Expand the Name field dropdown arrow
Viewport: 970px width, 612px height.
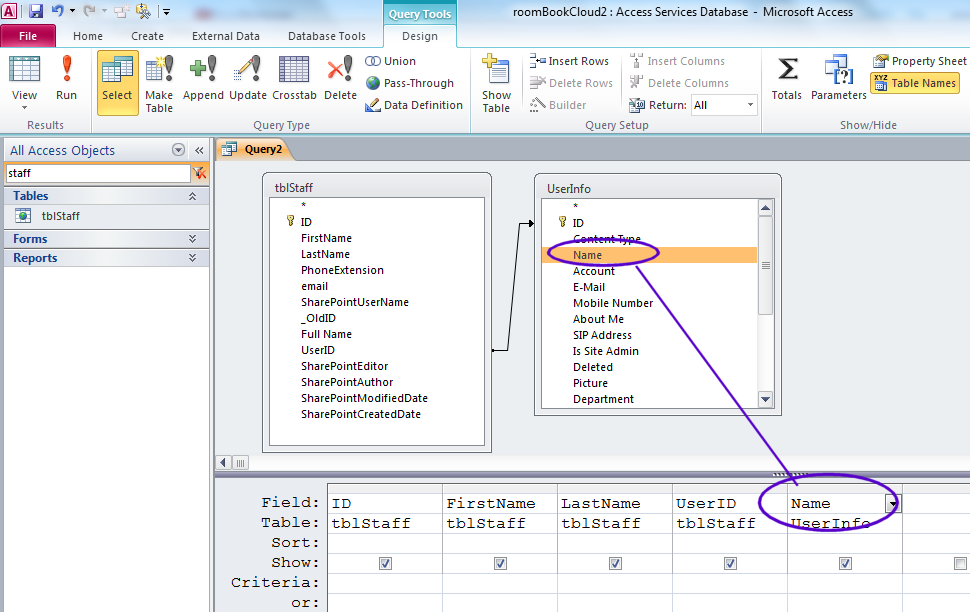click(893, 504)
